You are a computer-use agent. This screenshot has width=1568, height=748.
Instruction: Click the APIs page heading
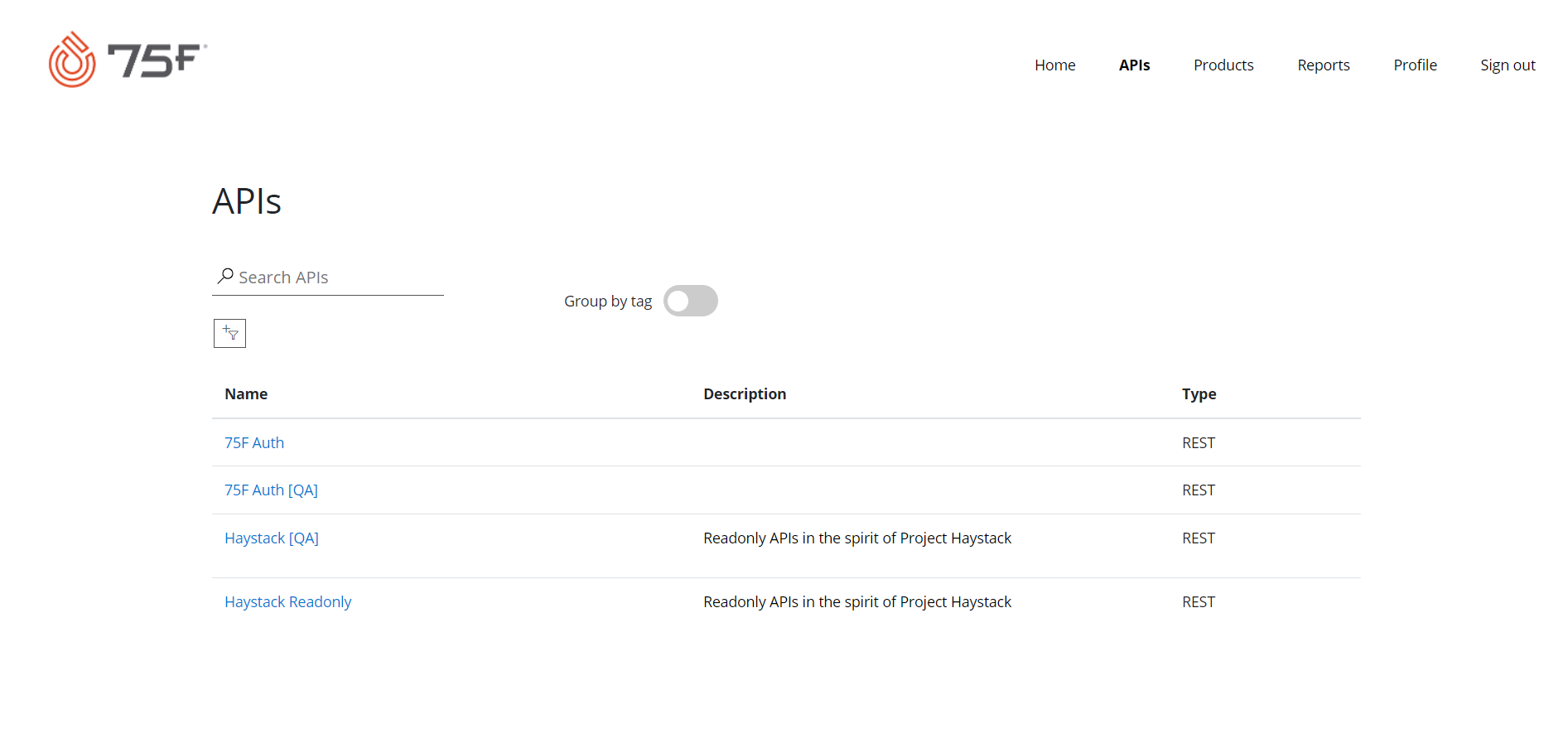pos(247,201)
